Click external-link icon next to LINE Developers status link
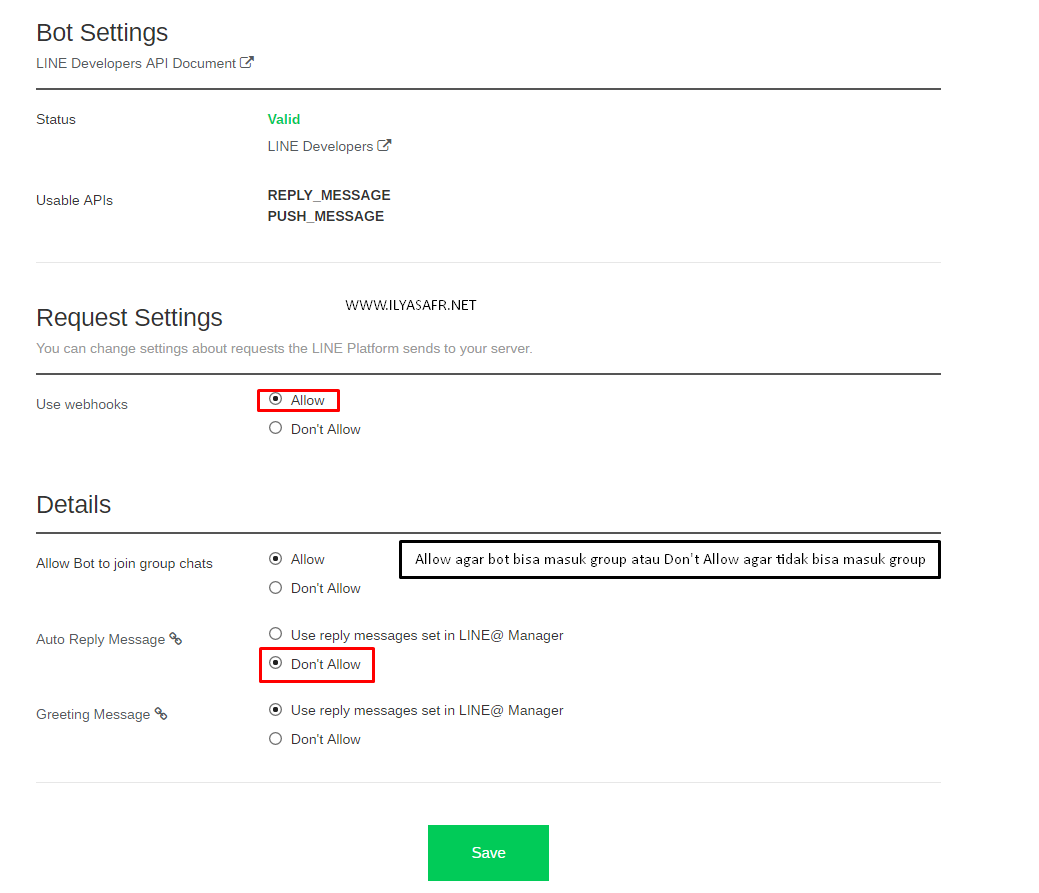 pyautogui.click(x=384, y=146)
